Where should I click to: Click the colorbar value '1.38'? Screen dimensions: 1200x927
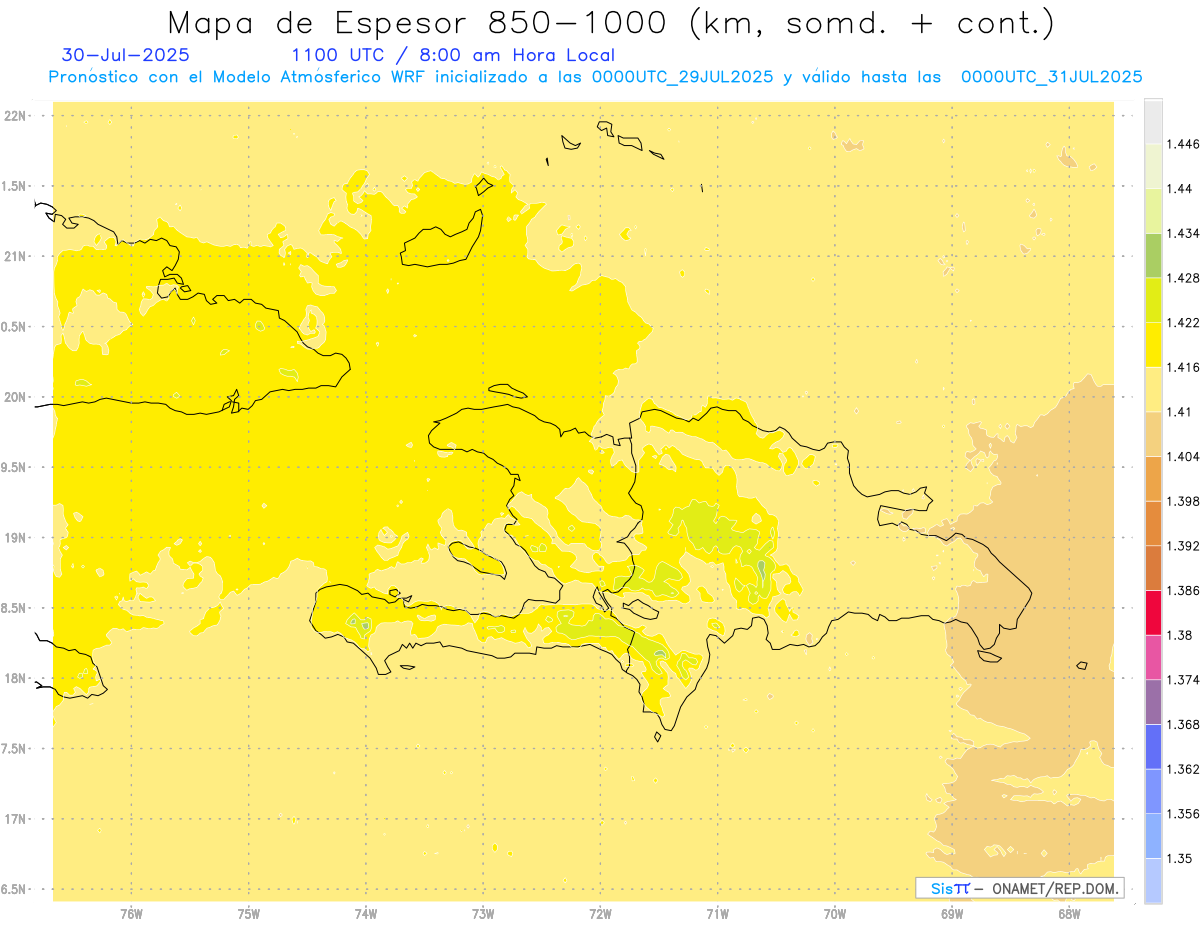click(1180, 635)
